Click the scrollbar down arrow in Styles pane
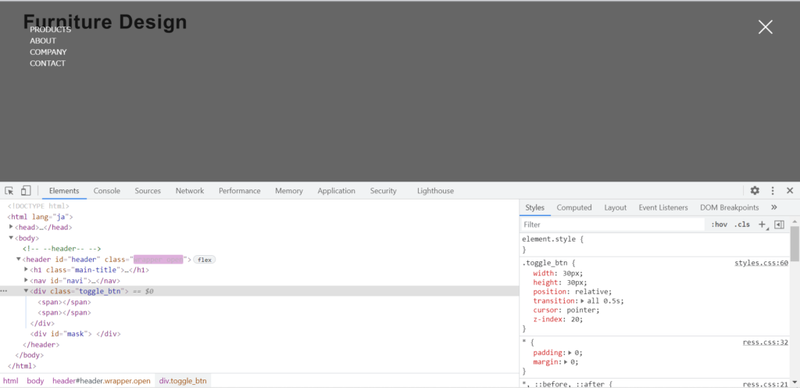This screenshot has height=388, width=800. point(794,381)
